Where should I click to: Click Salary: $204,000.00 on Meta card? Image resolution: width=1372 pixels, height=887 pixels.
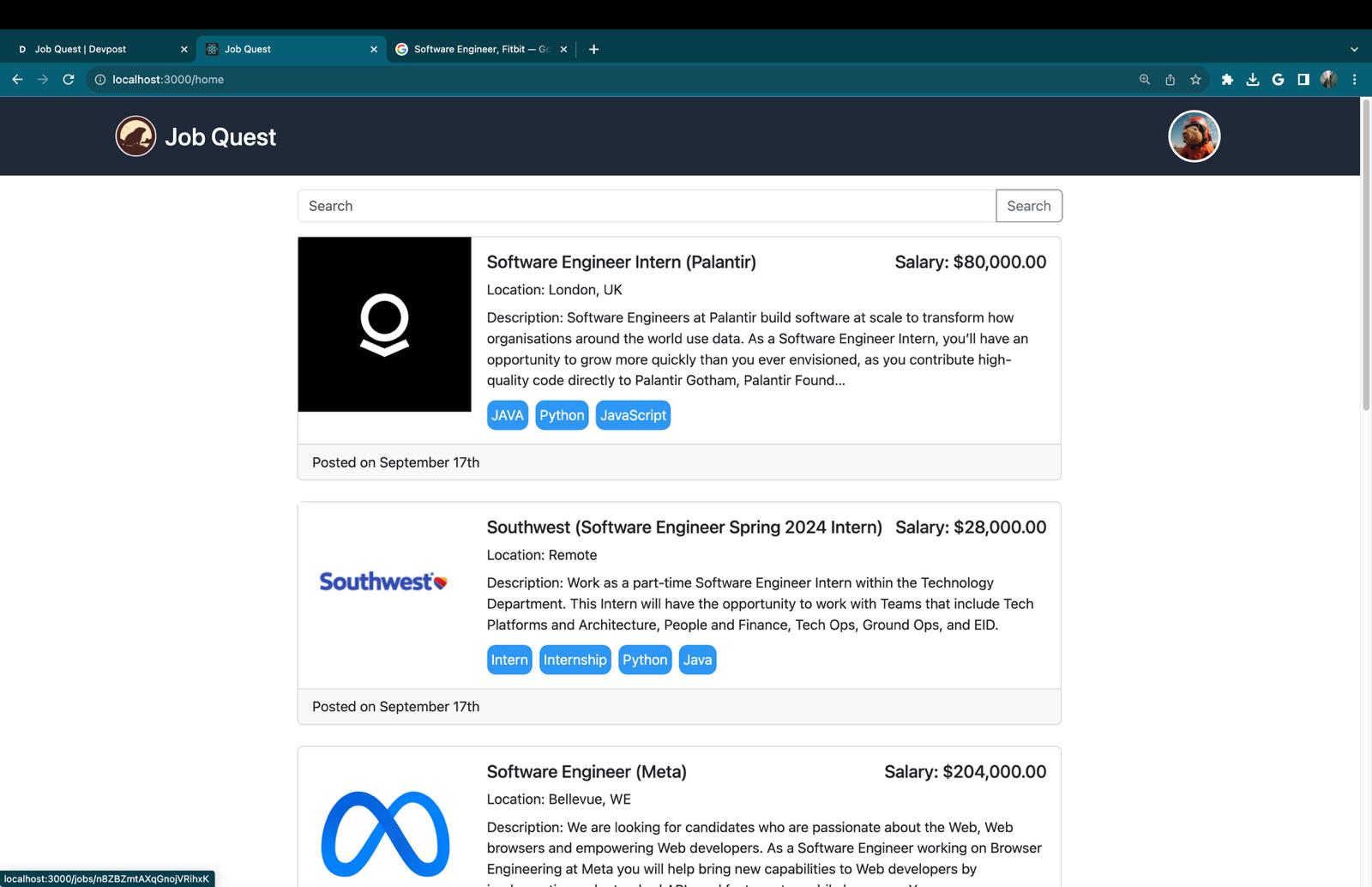click(x=966, y=772)
